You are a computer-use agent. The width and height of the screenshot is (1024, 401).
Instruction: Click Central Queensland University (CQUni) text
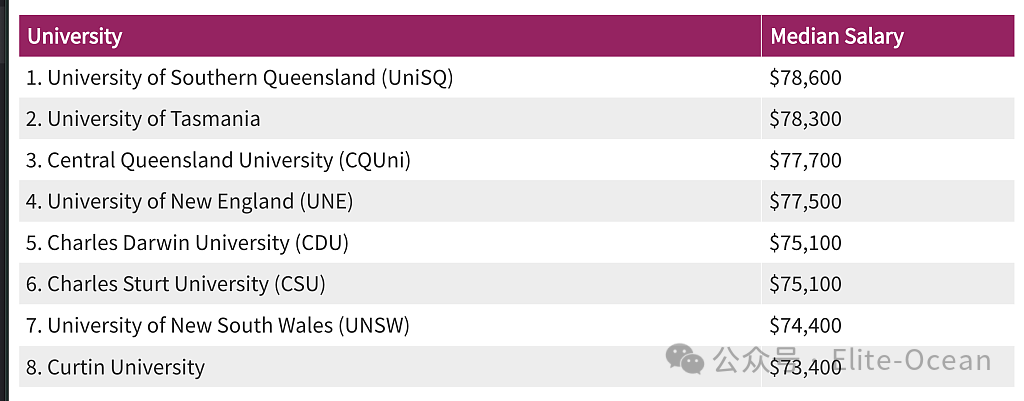(x=219, y=160)
